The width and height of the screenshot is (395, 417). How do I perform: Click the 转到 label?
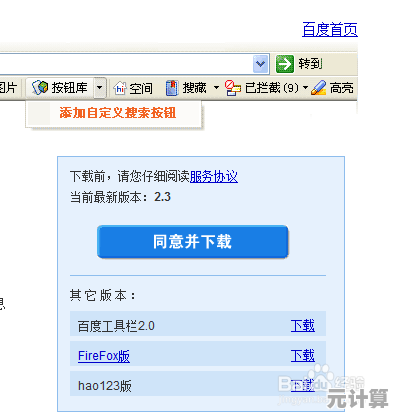pyautogui.click(x=310, y=63)
